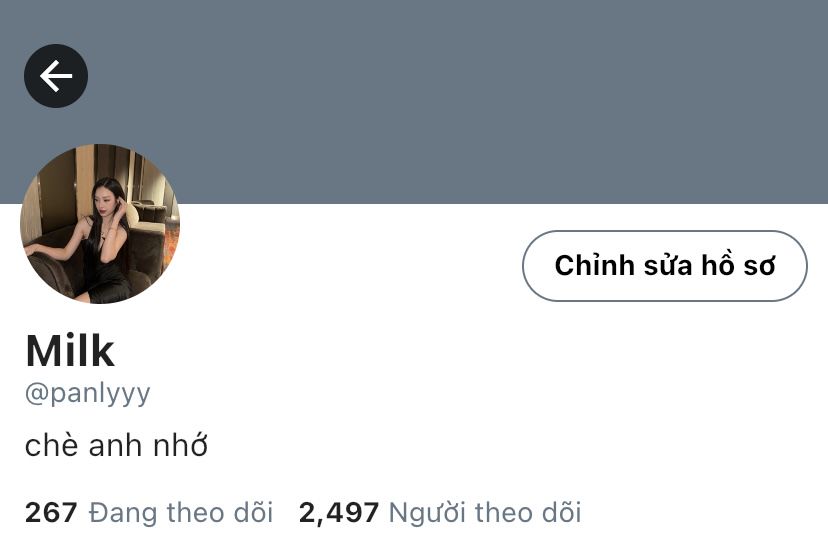The width and height of the screenshot is (828, 556).
Task: Tap the gray header banner image
Action: pyautogui.click(x=414, y=101)
